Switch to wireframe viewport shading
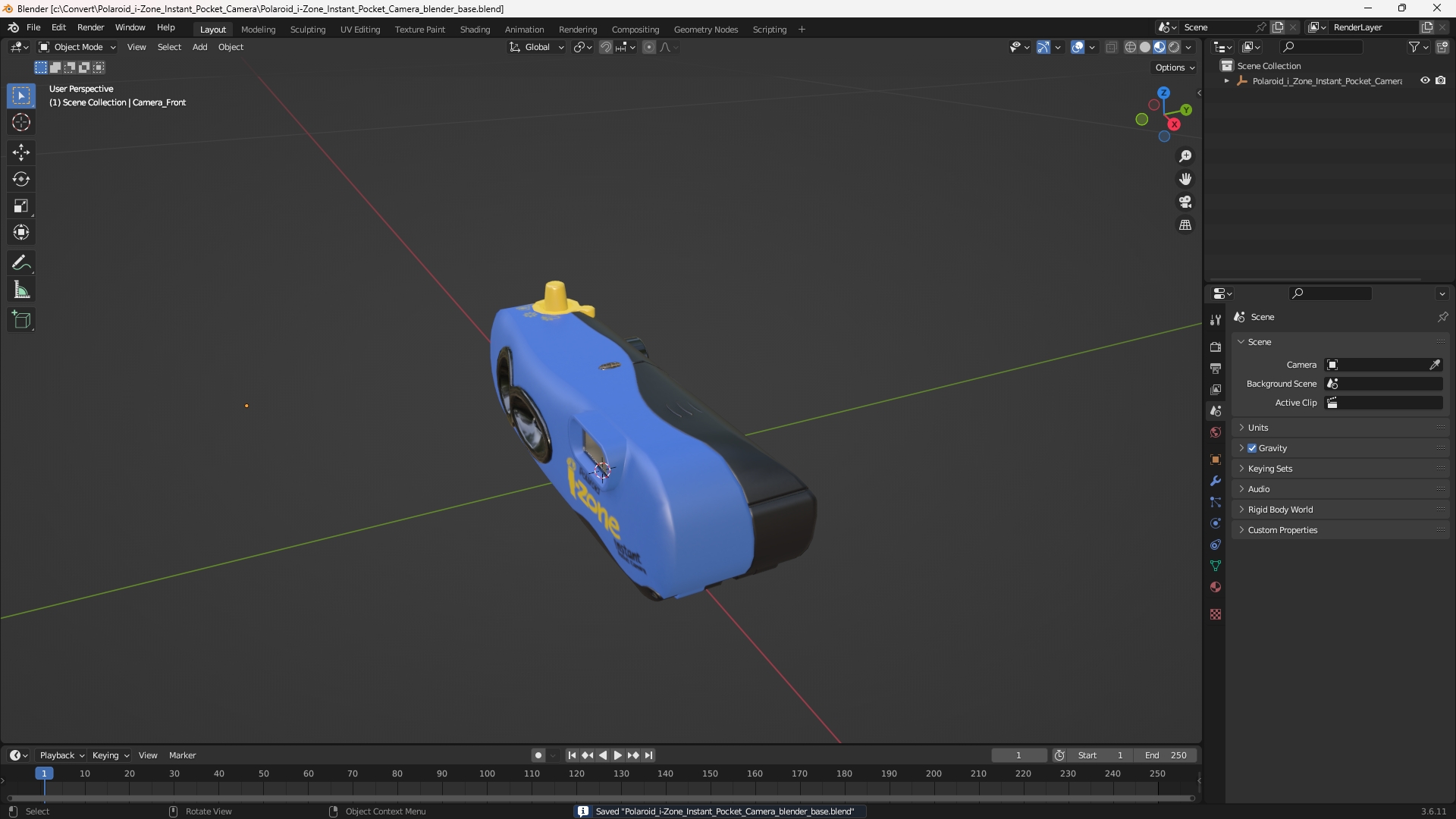The height and width of the screenshot is (819, 1456). point(1131,47)
